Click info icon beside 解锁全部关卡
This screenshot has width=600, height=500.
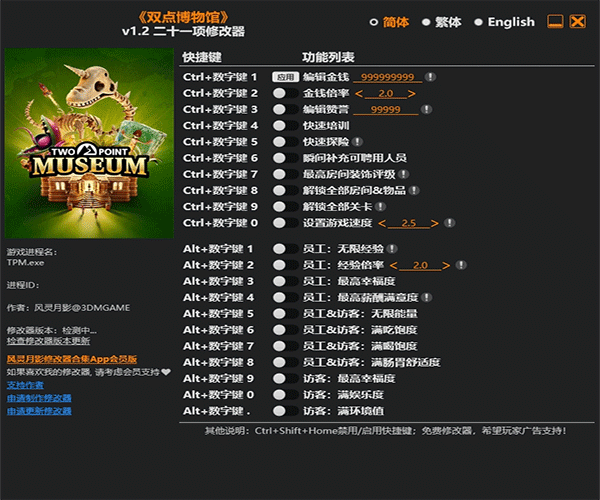point(369,206)
